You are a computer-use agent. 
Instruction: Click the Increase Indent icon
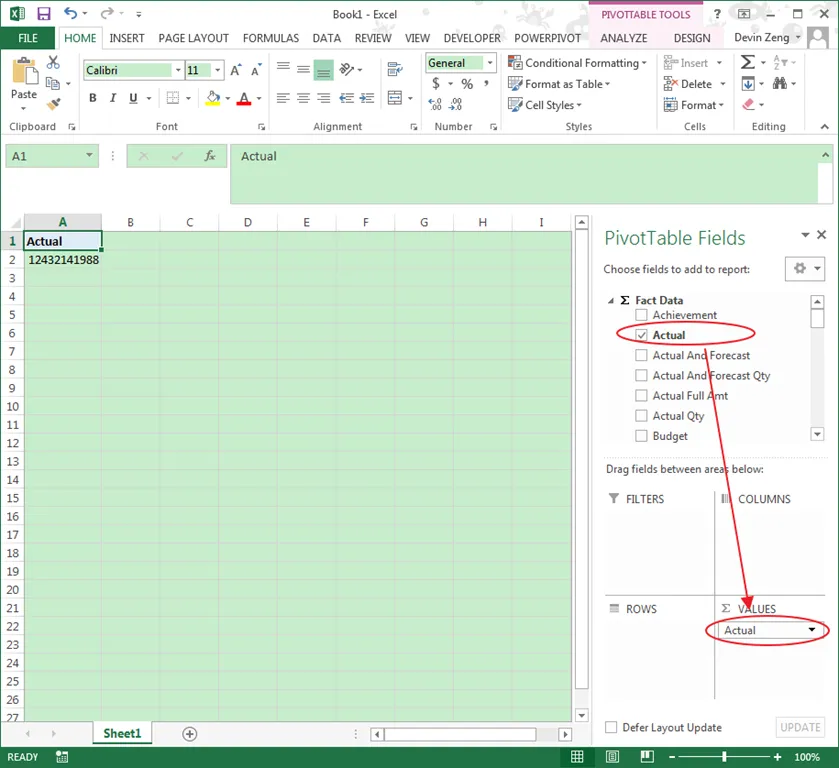(x=367, y=98)
